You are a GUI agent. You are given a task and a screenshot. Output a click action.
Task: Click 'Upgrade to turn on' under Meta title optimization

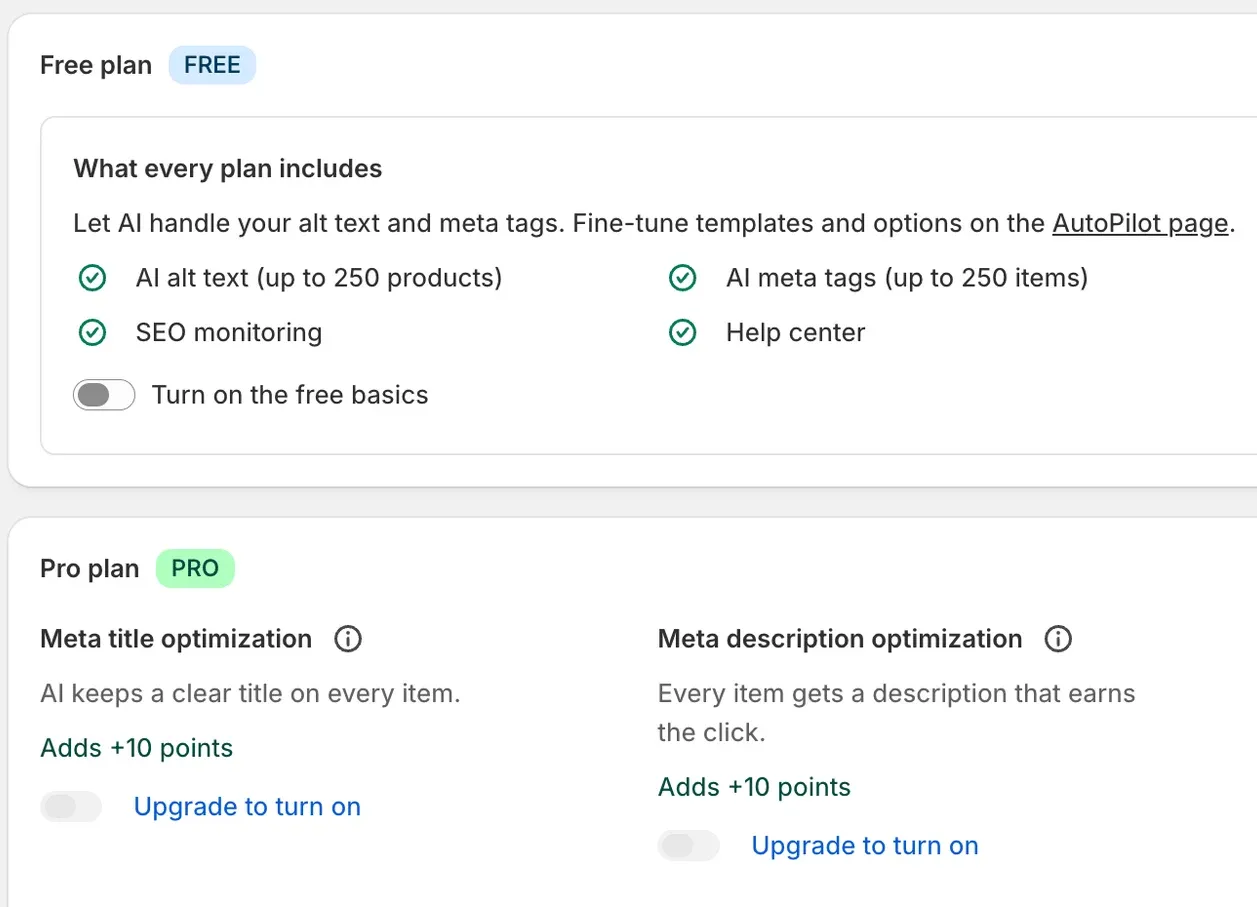coord(247,807)
